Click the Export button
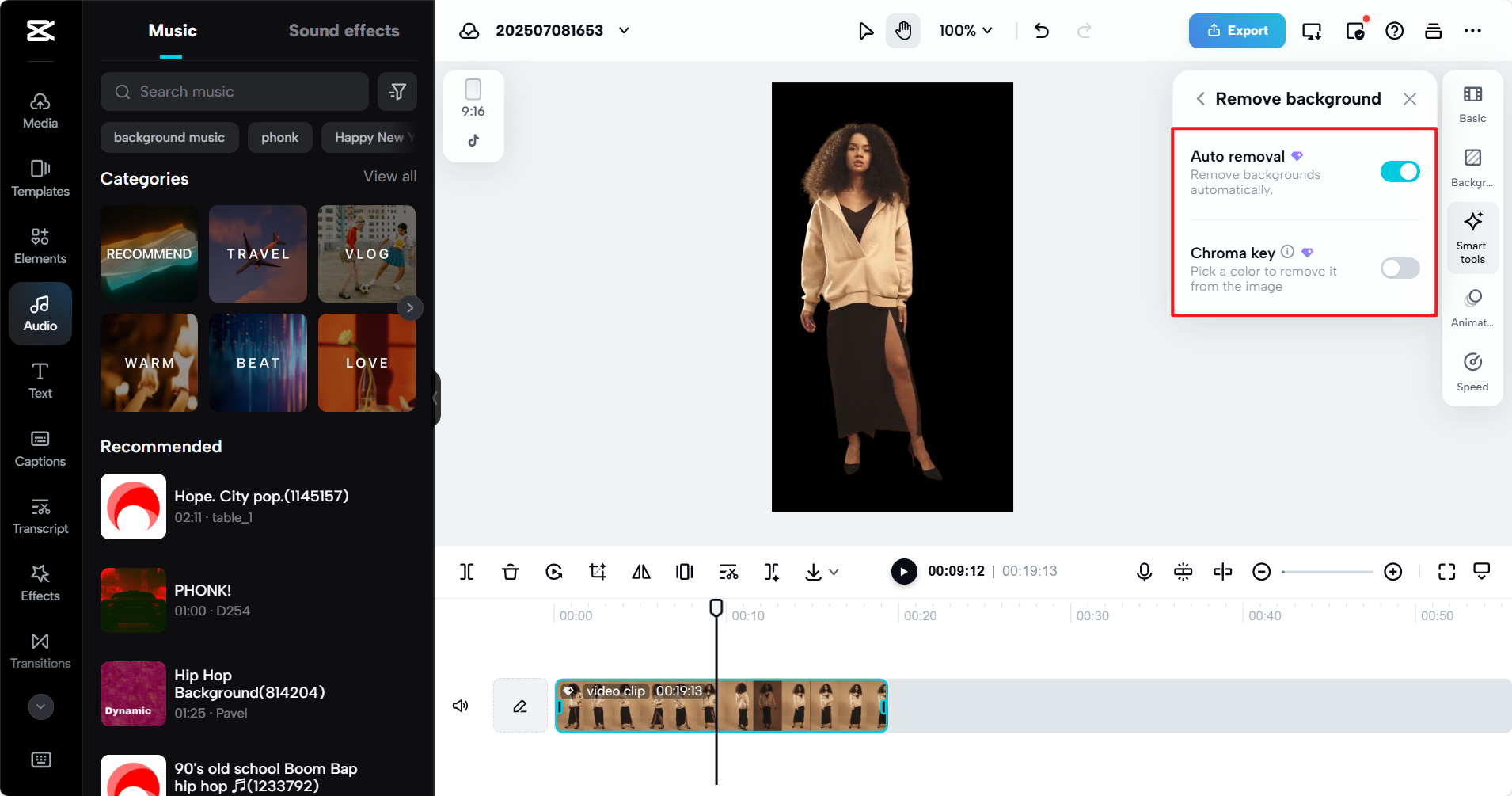Image resolution: width=1512 pixels, height=796 pixels. (1237, 31)
